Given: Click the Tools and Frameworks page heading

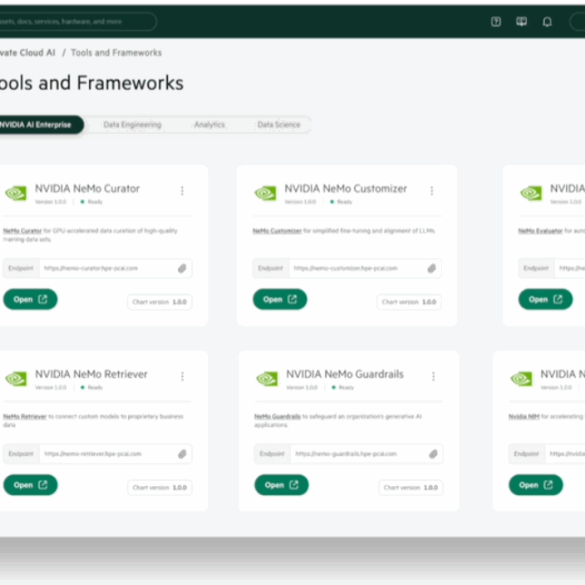Looking at the screenshot, I should click(x=92, y=83).
